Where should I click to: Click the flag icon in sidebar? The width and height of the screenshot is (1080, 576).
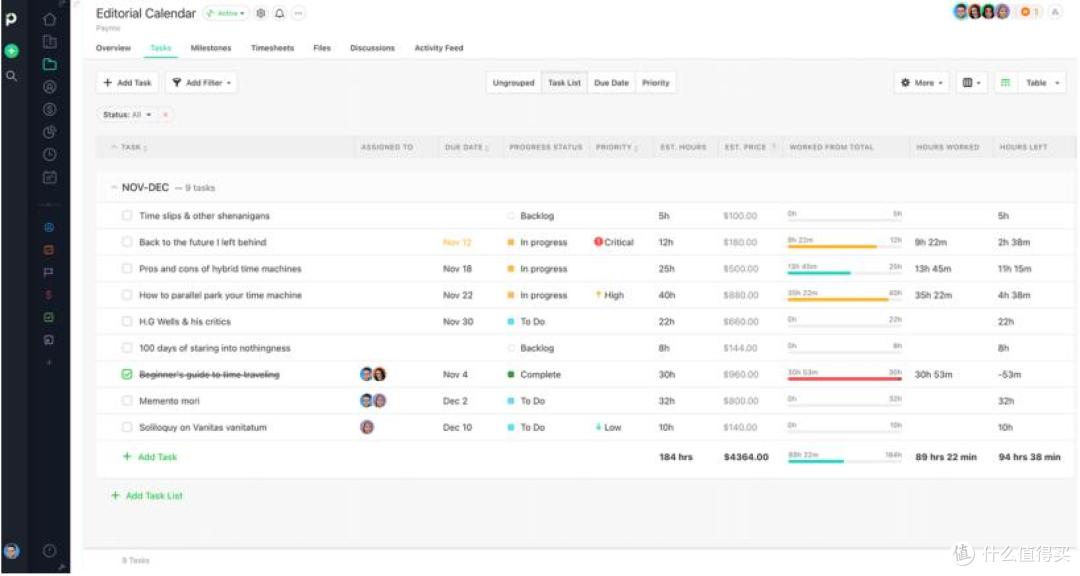[x=49, y=272]
